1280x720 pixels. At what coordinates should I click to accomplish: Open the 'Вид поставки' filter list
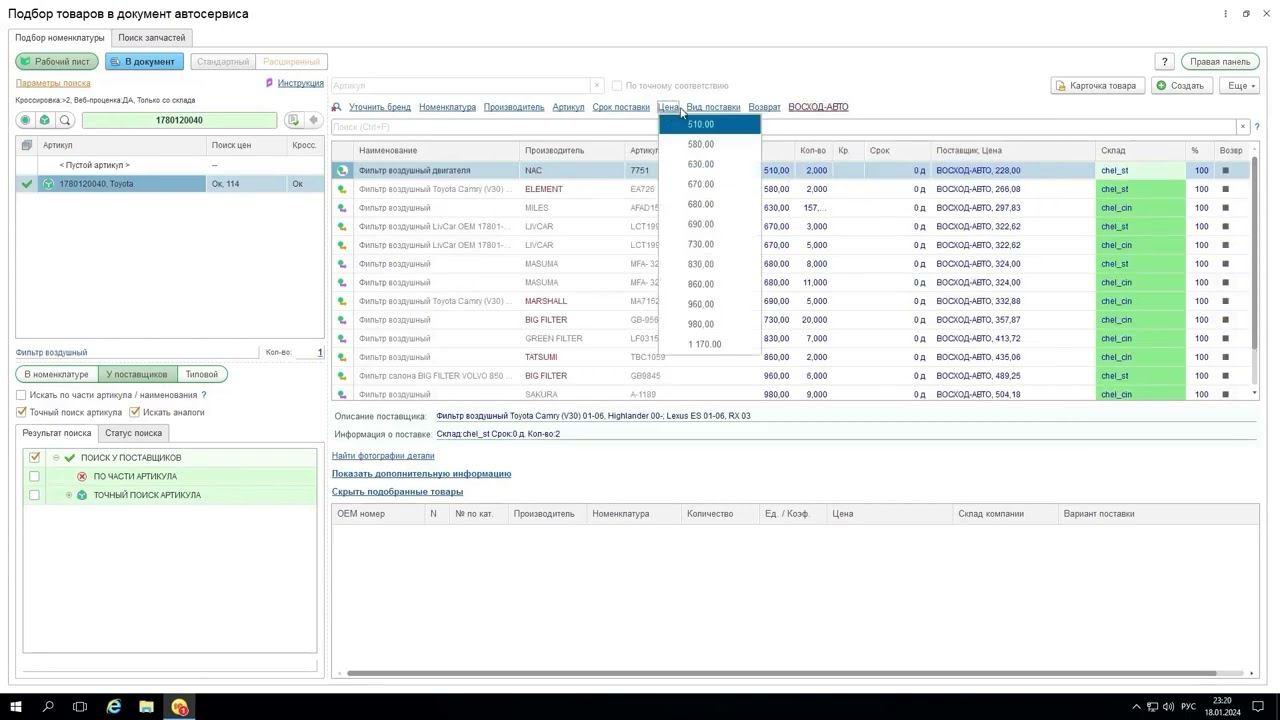(713, 107)
